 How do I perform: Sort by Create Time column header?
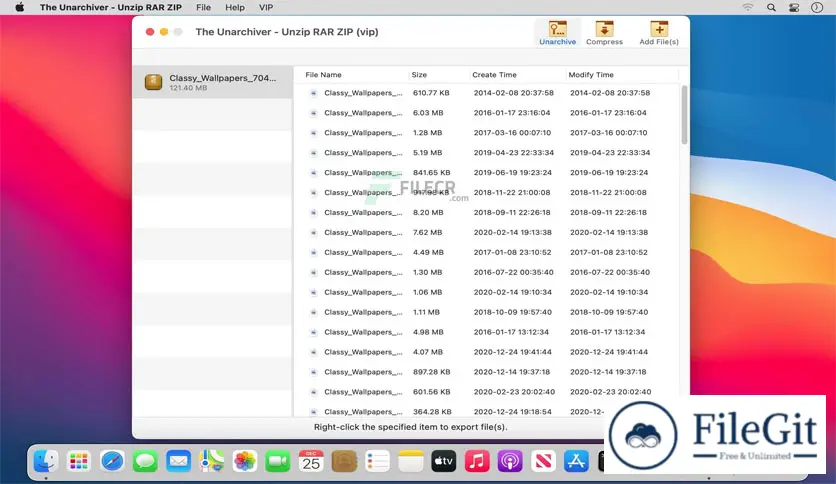click(x=494, y=75)
